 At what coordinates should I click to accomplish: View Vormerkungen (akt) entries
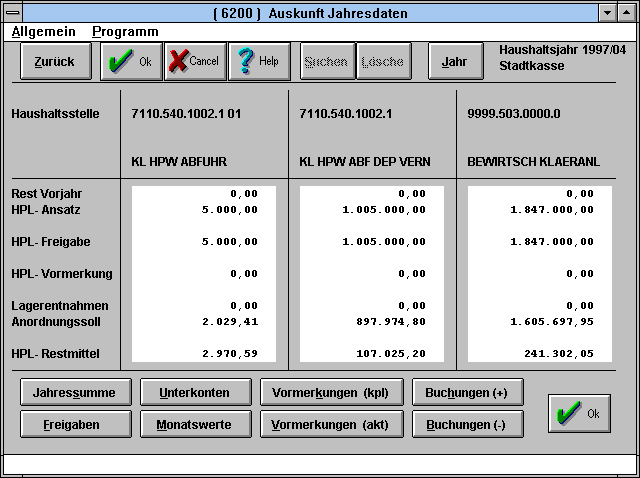(x=330, y=424)
